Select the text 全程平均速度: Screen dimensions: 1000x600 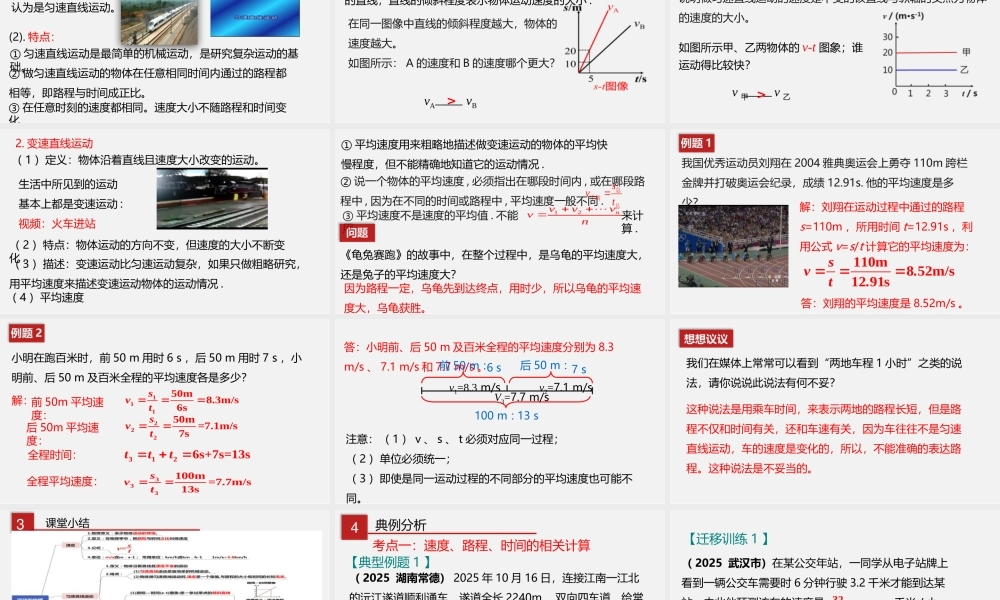pyautogui.click(x=62, y=481)
